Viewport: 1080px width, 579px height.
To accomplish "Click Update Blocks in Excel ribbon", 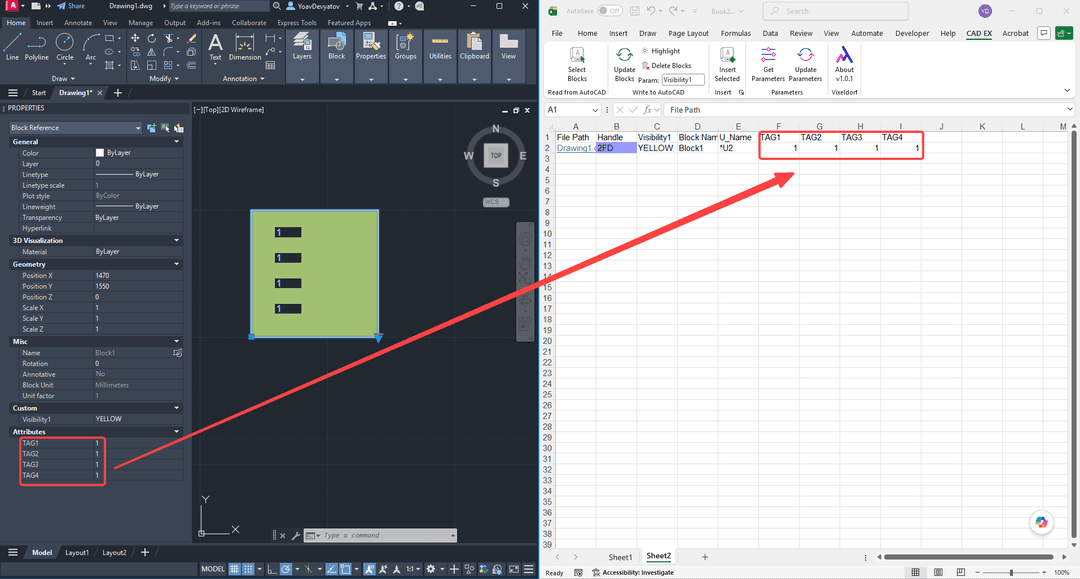I will (624, 64).
